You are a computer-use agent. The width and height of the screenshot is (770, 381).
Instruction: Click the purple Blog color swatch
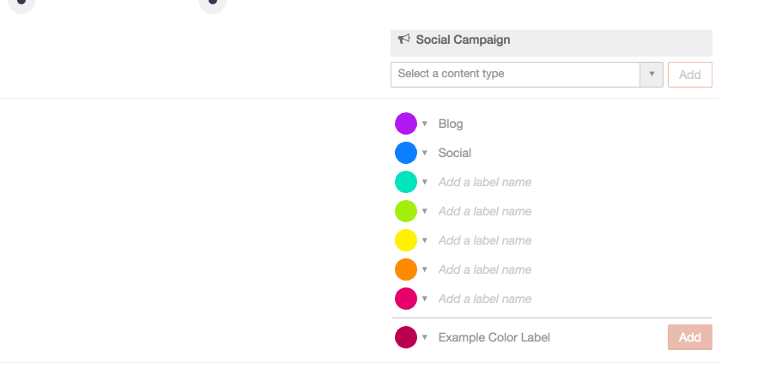click(x=406, y=123)
